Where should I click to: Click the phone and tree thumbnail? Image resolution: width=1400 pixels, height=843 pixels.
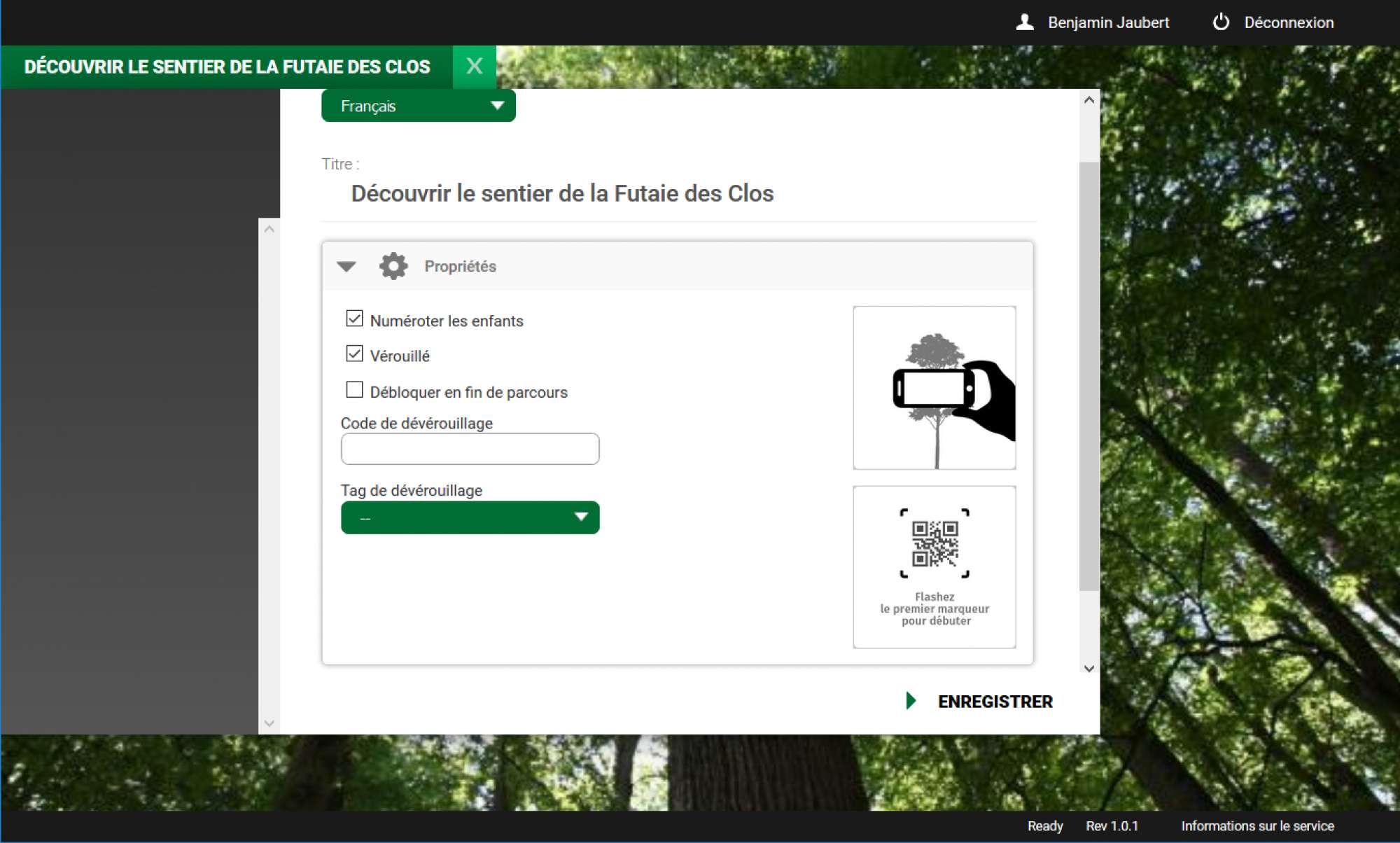point(934,388)
